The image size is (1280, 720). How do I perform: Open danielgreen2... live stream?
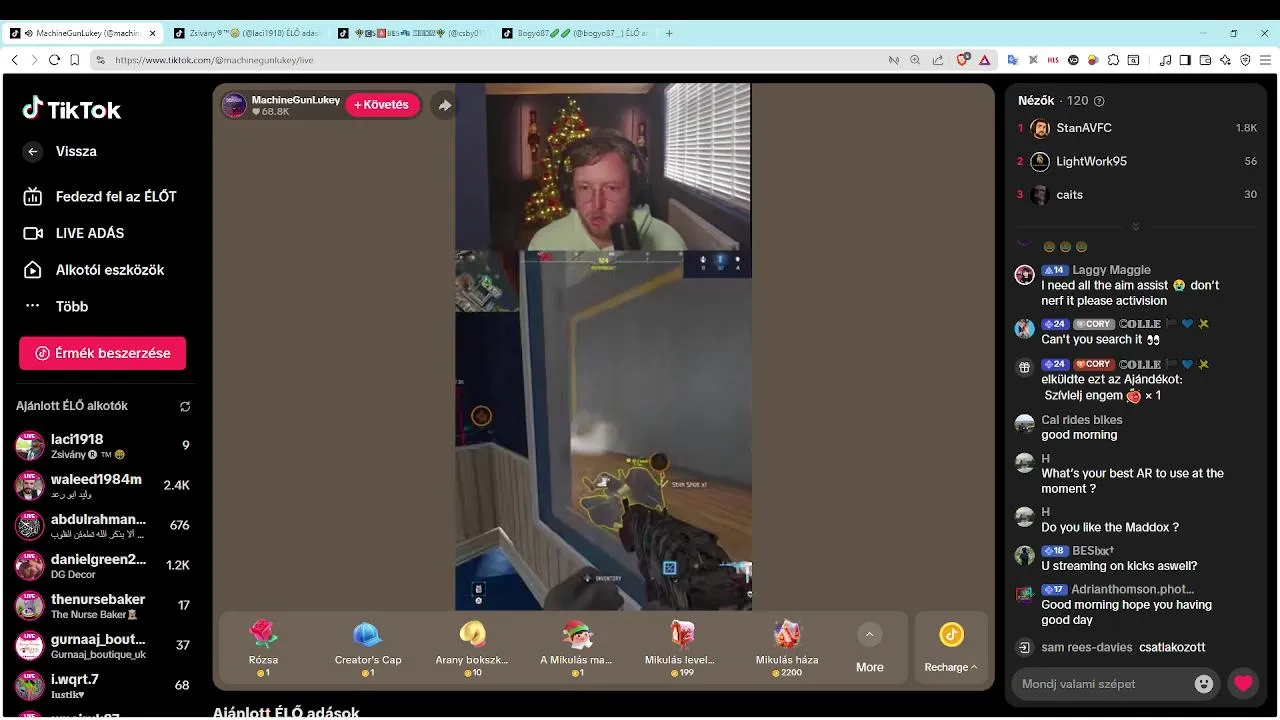point(102,566)
